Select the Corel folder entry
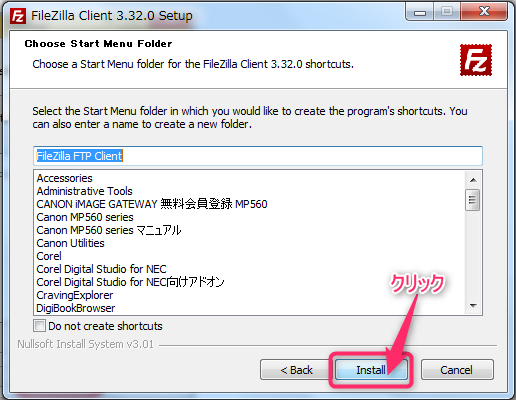Viewport: 516px width, 400px height. (49, 256)
